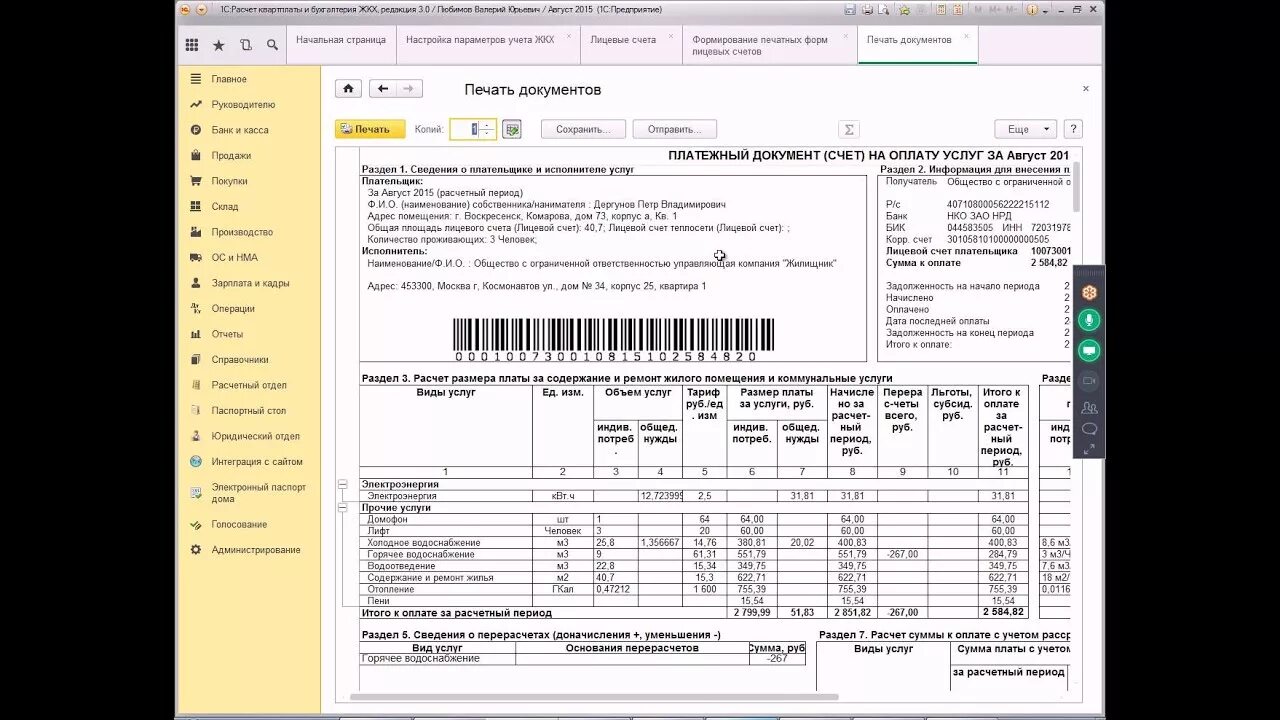Click the search magnifier icon
1280x720 pixels.
[272, 45]
